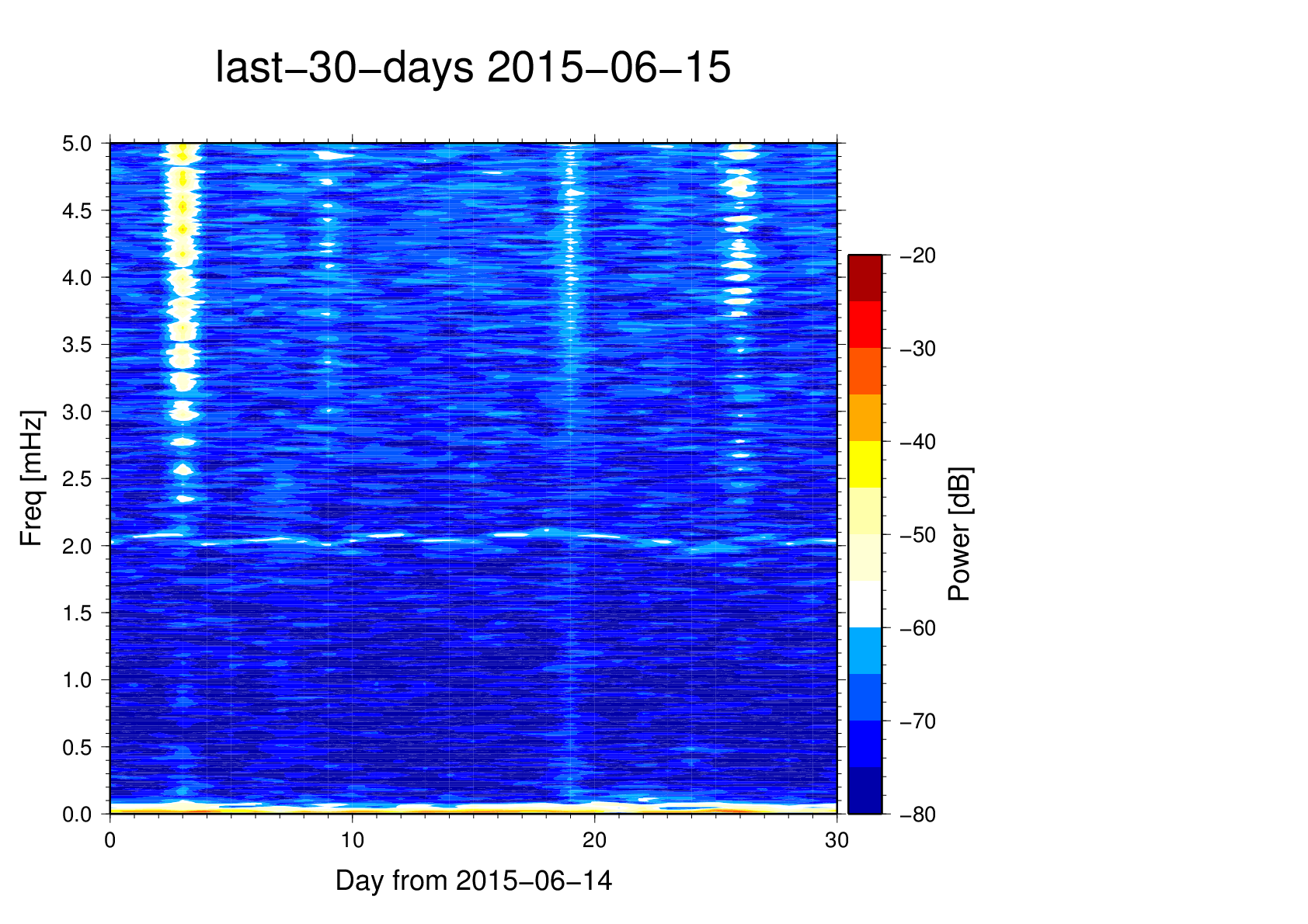1308x924 pixels.
Task: Click the -30 tick label on colorbar
Action: (x=917, y=349)
